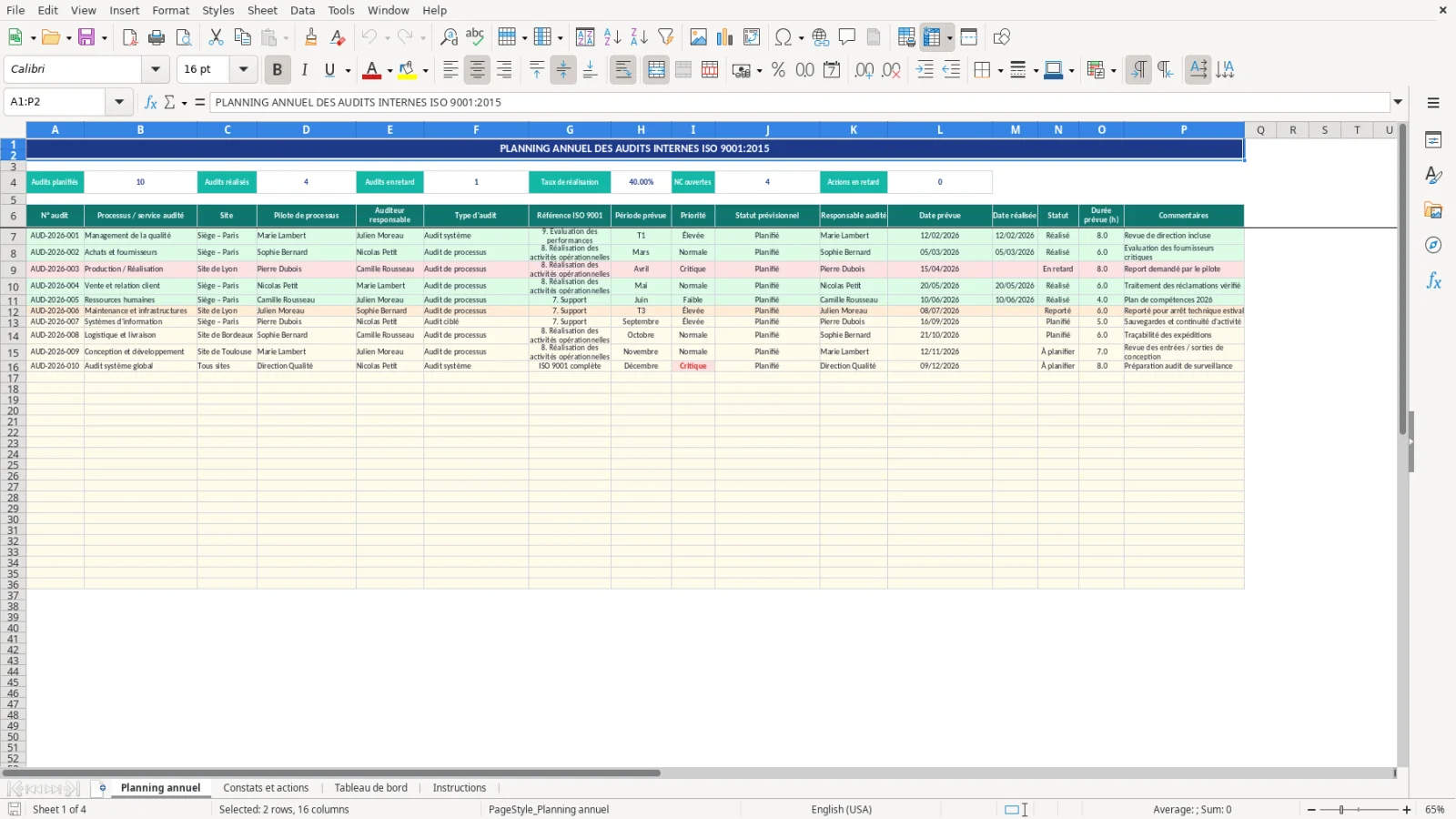The width and height of the screenshot is (1456, 819).
Task: Switch to Tableau de bord tab
Action: (x=371, y=788)
